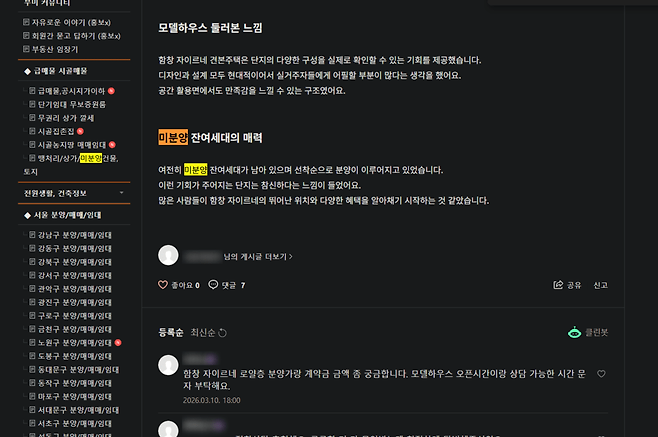Click the 미분양 잔여세대의 매력 heading
658x437 pixels.
pyautogui.click(x=210, y=137)
